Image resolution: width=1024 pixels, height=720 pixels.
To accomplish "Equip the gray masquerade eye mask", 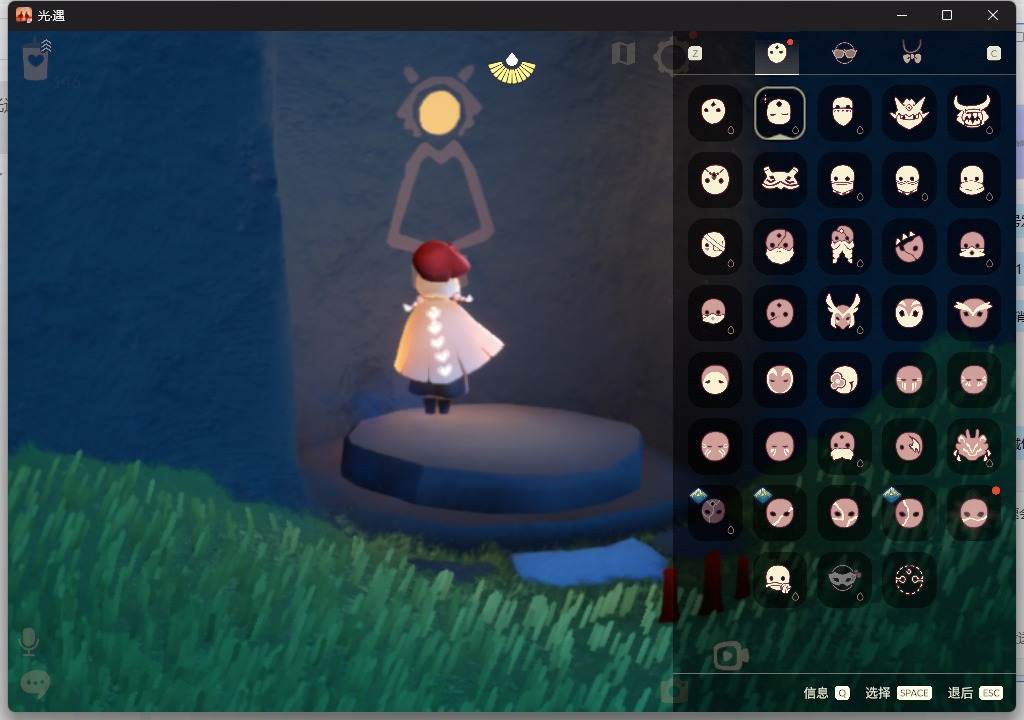I will (843, 579).
